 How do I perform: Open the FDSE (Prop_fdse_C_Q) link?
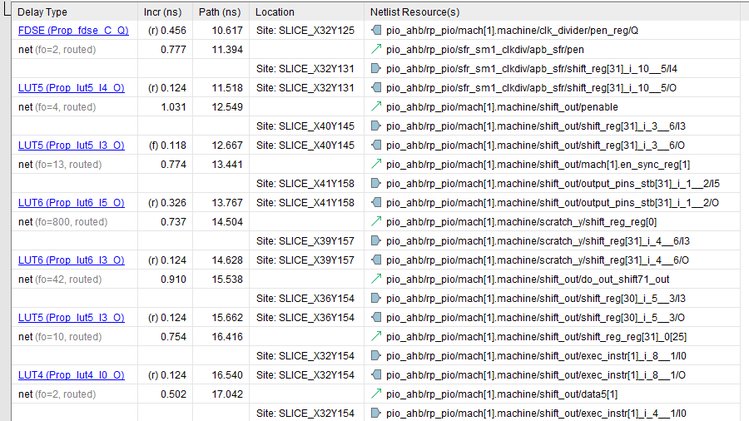coord(73,31)
